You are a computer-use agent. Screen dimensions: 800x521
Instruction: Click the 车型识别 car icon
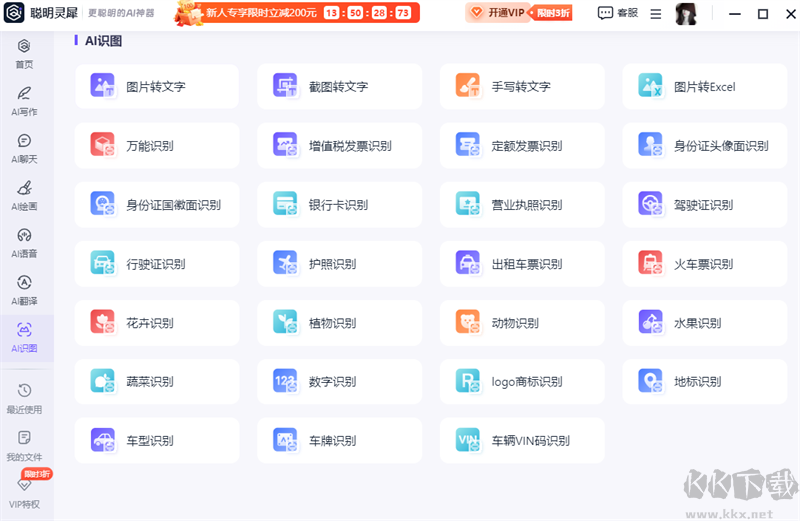click(x=103, y=440)
